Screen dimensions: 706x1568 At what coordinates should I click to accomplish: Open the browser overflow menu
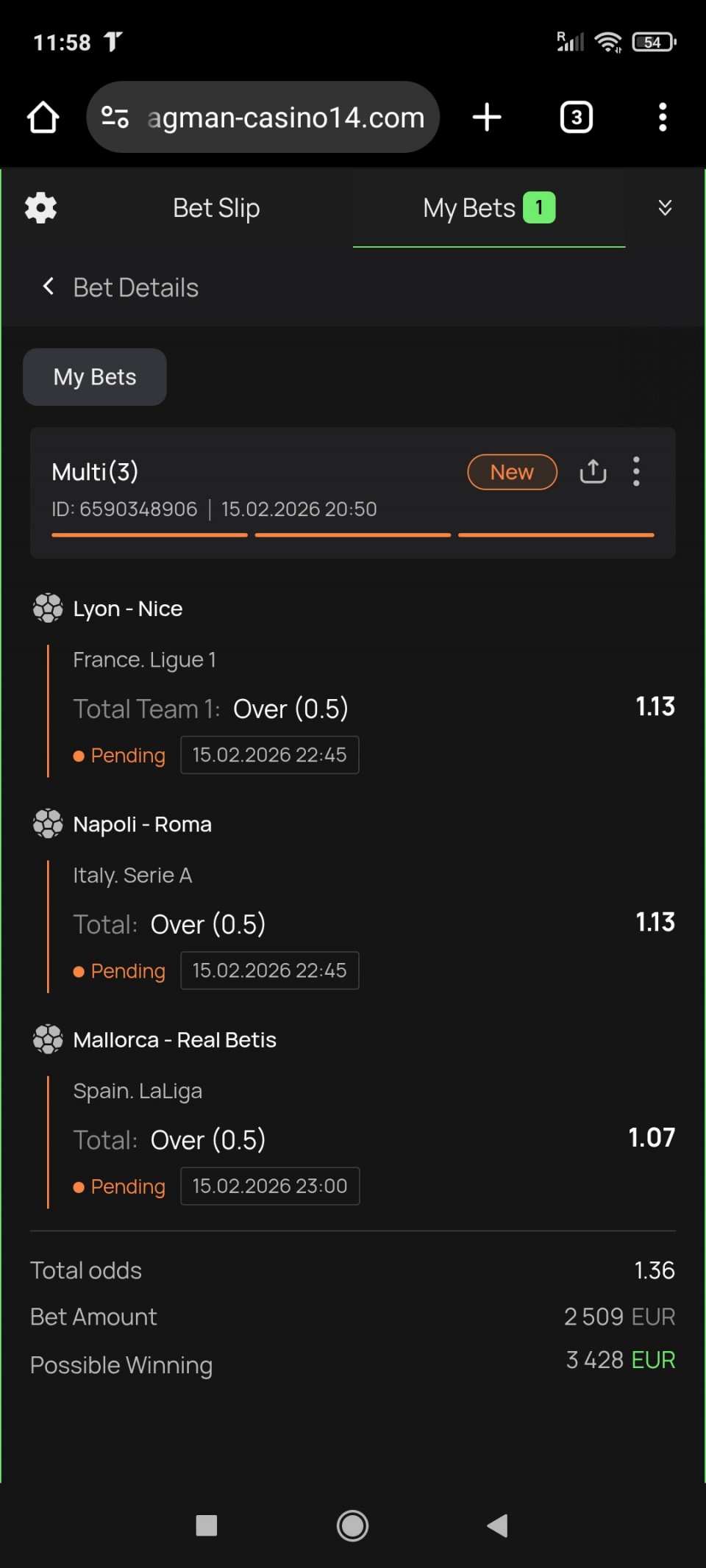click(663, 118)
